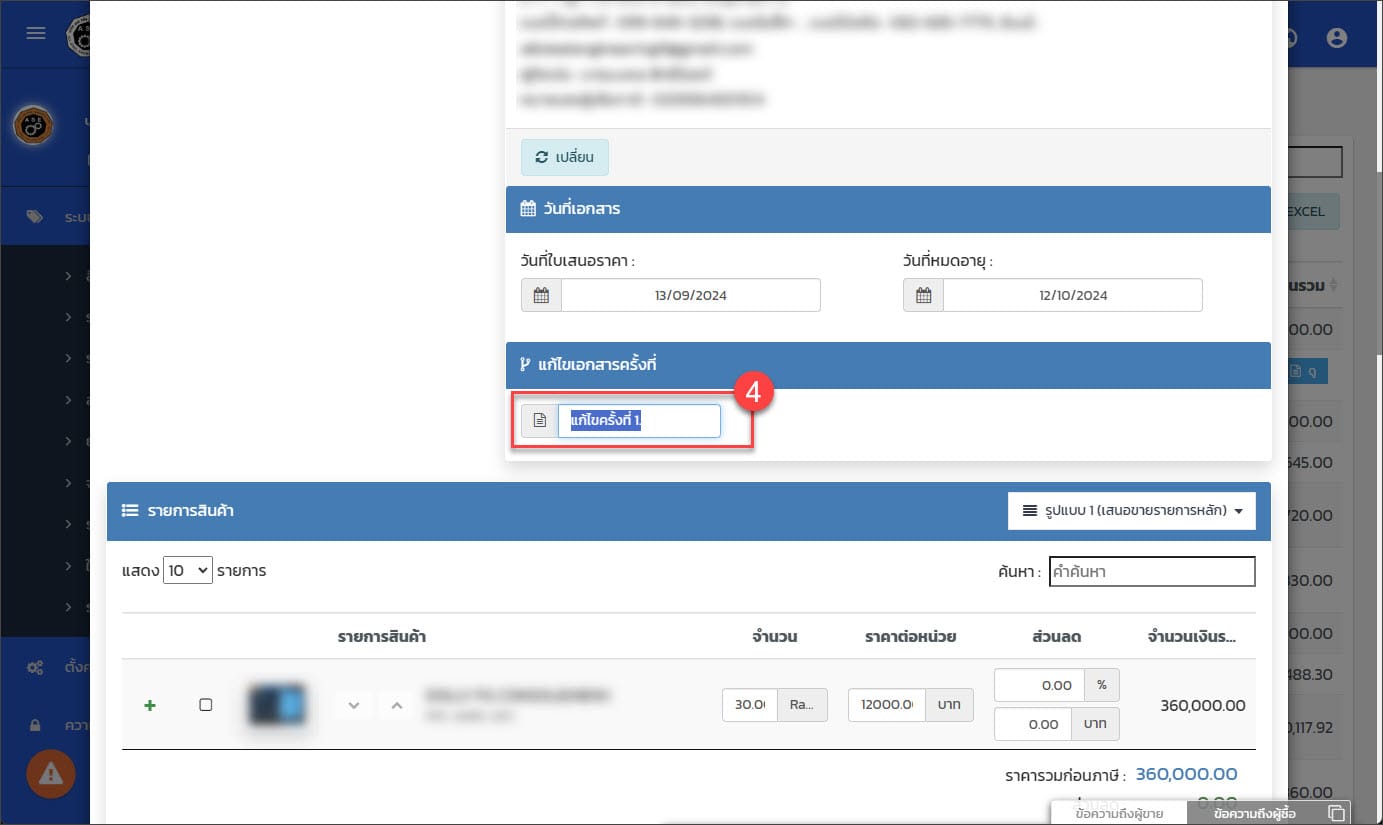The height and width of the screenshot is (825, 1383).
Task: Click the copy icon beside buyer message
Action: click(x=1335, y=813)
